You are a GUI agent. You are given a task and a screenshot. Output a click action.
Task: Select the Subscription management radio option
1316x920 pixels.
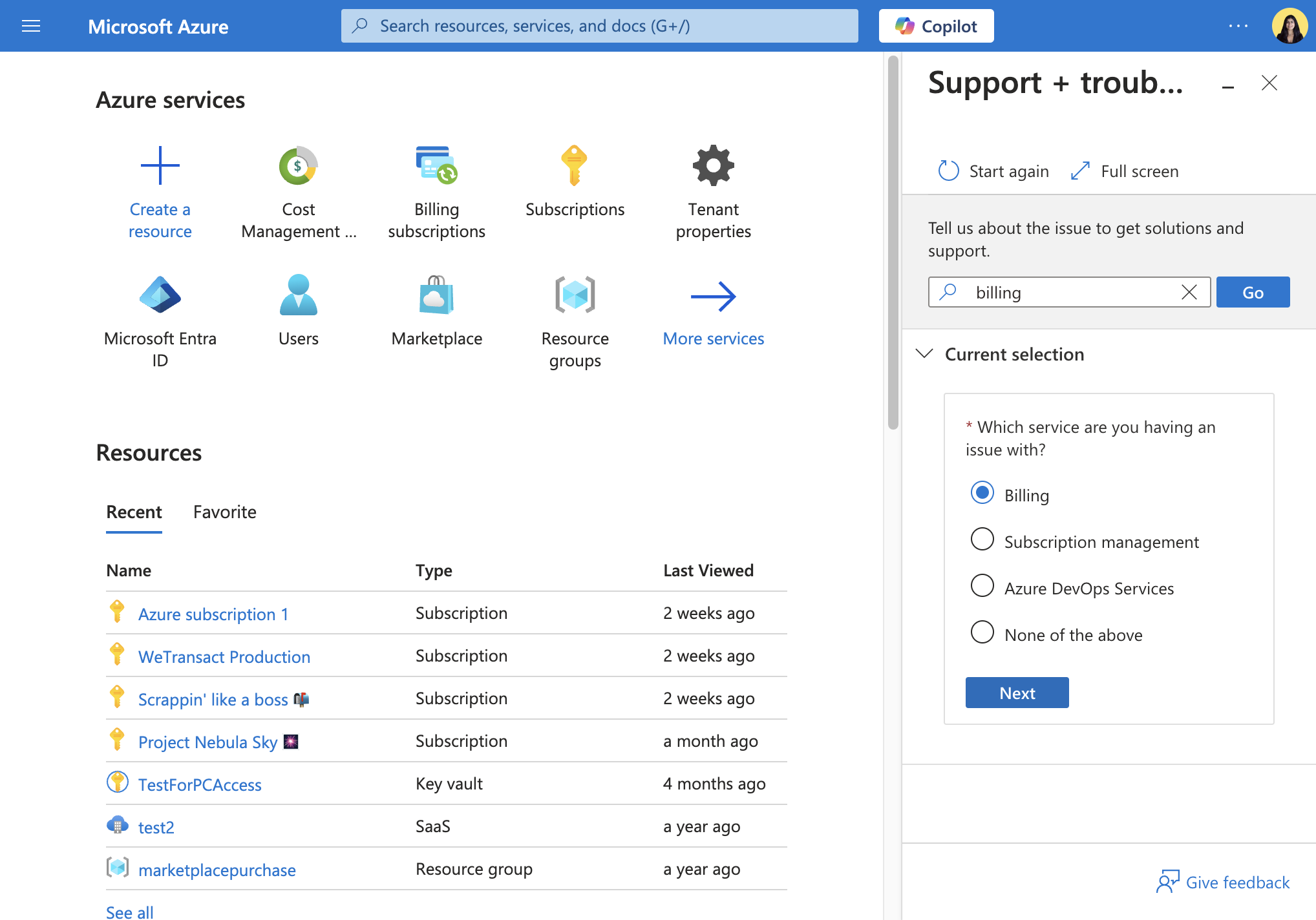pyautogui.click(x=982, y=539)
